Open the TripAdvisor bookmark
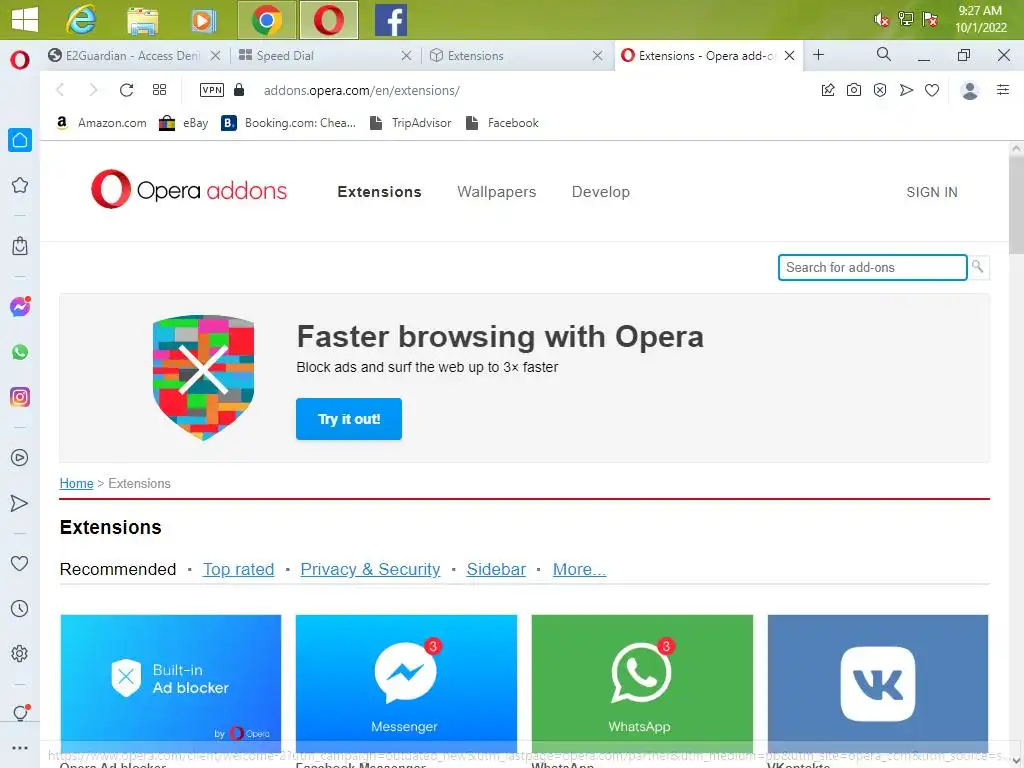Viewport: 1024px width, 768px height. click(x=410, y=123)
